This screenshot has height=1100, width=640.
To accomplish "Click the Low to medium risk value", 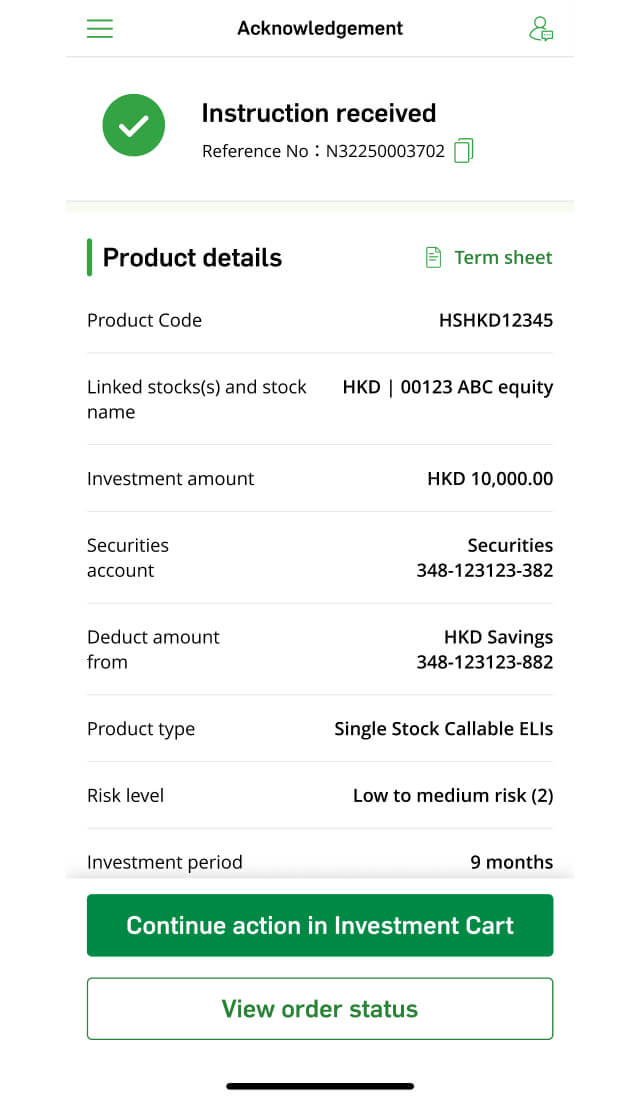I will point(453,796).
